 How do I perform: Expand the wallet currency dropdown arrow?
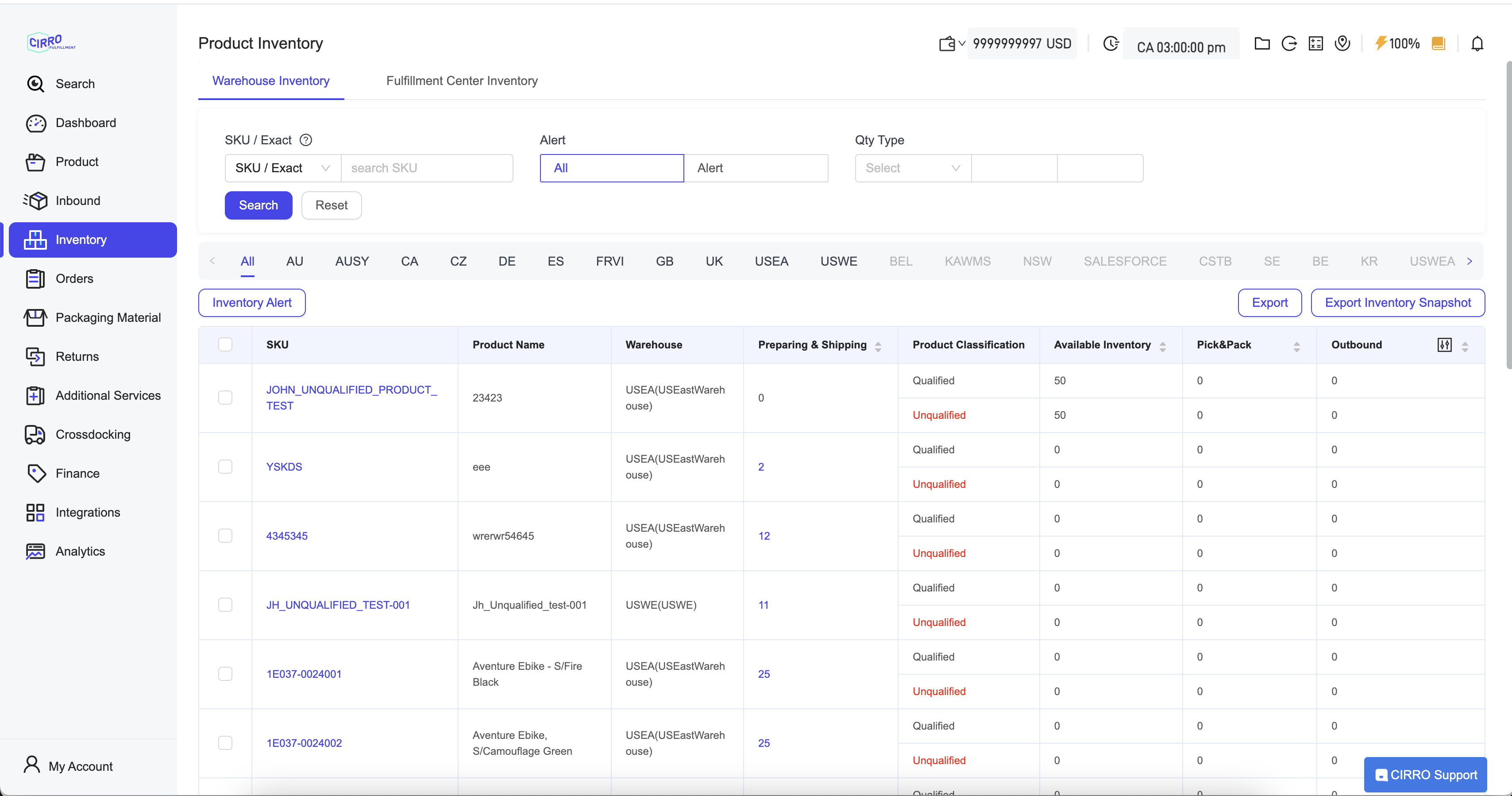click(961, 43)
